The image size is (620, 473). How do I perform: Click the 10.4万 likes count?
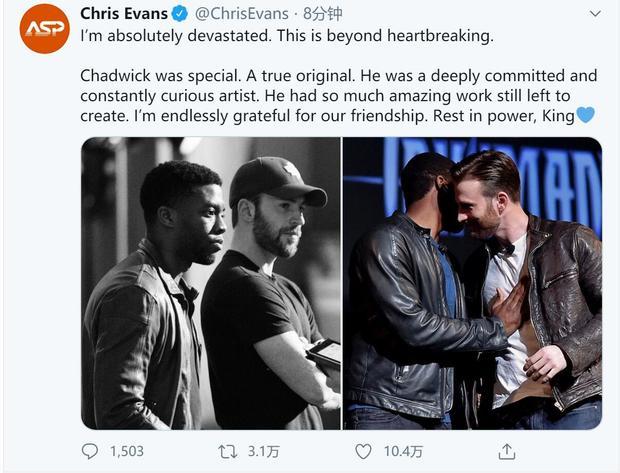click(x=403, y=451)
